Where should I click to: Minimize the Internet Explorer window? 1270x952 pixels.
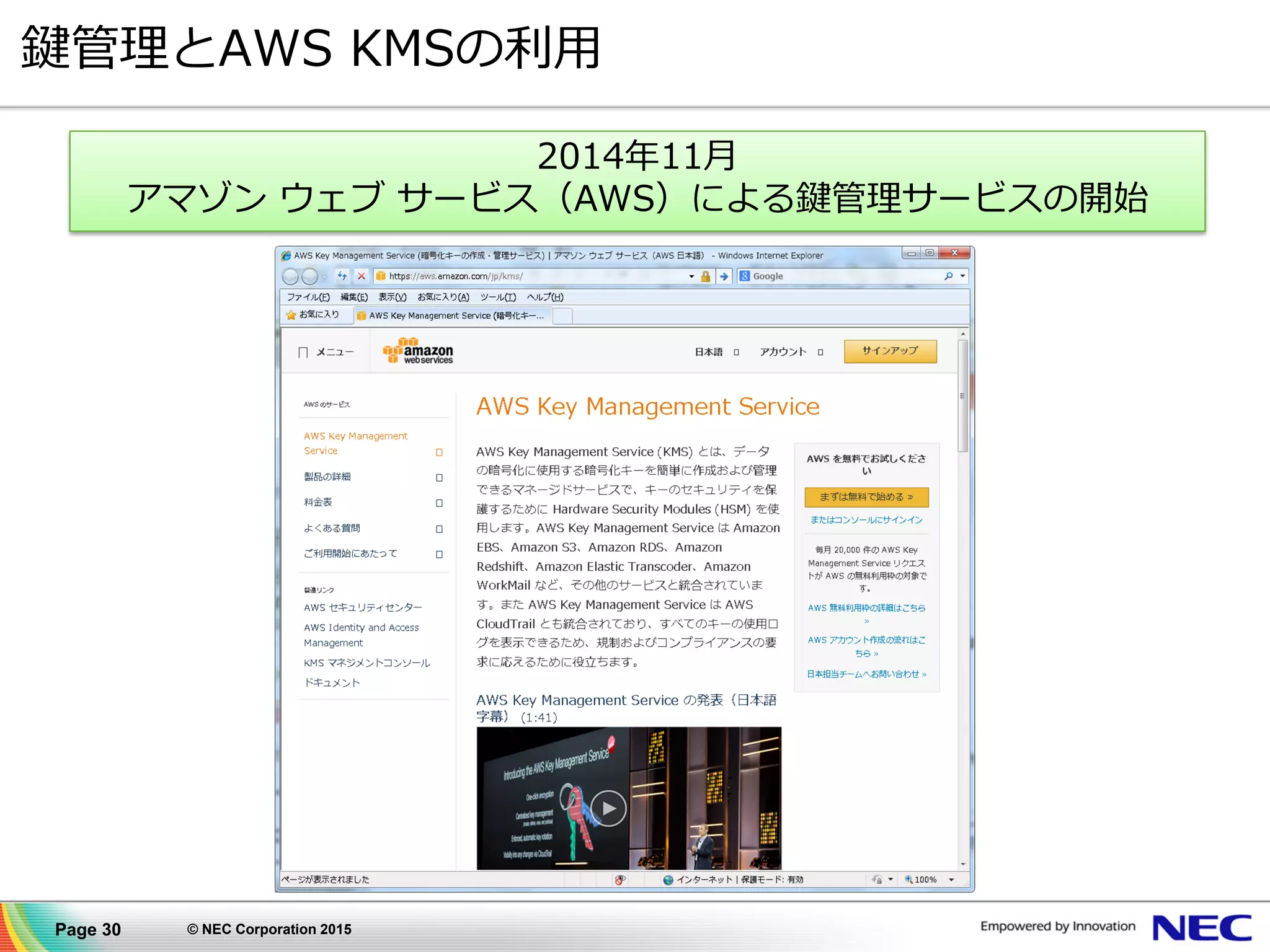pos(911,253)
